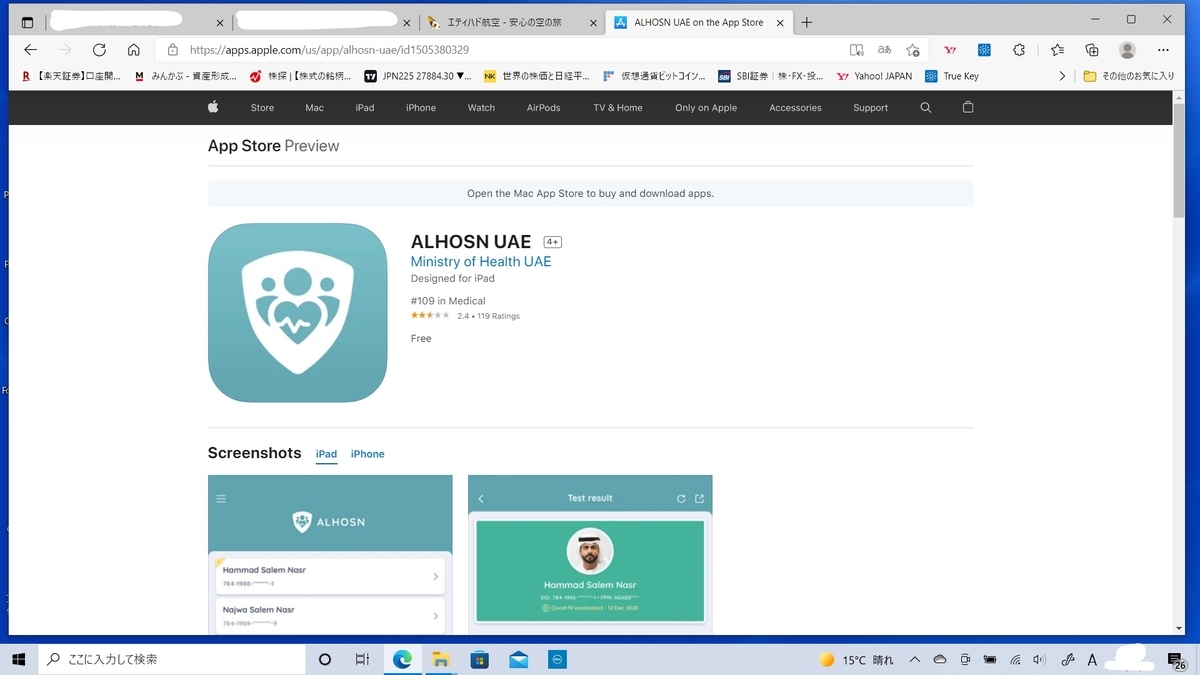Screen dimensions: 1200x675
Task: Open the Yahoo extension icon in toolbar
Action: point(950,50)
